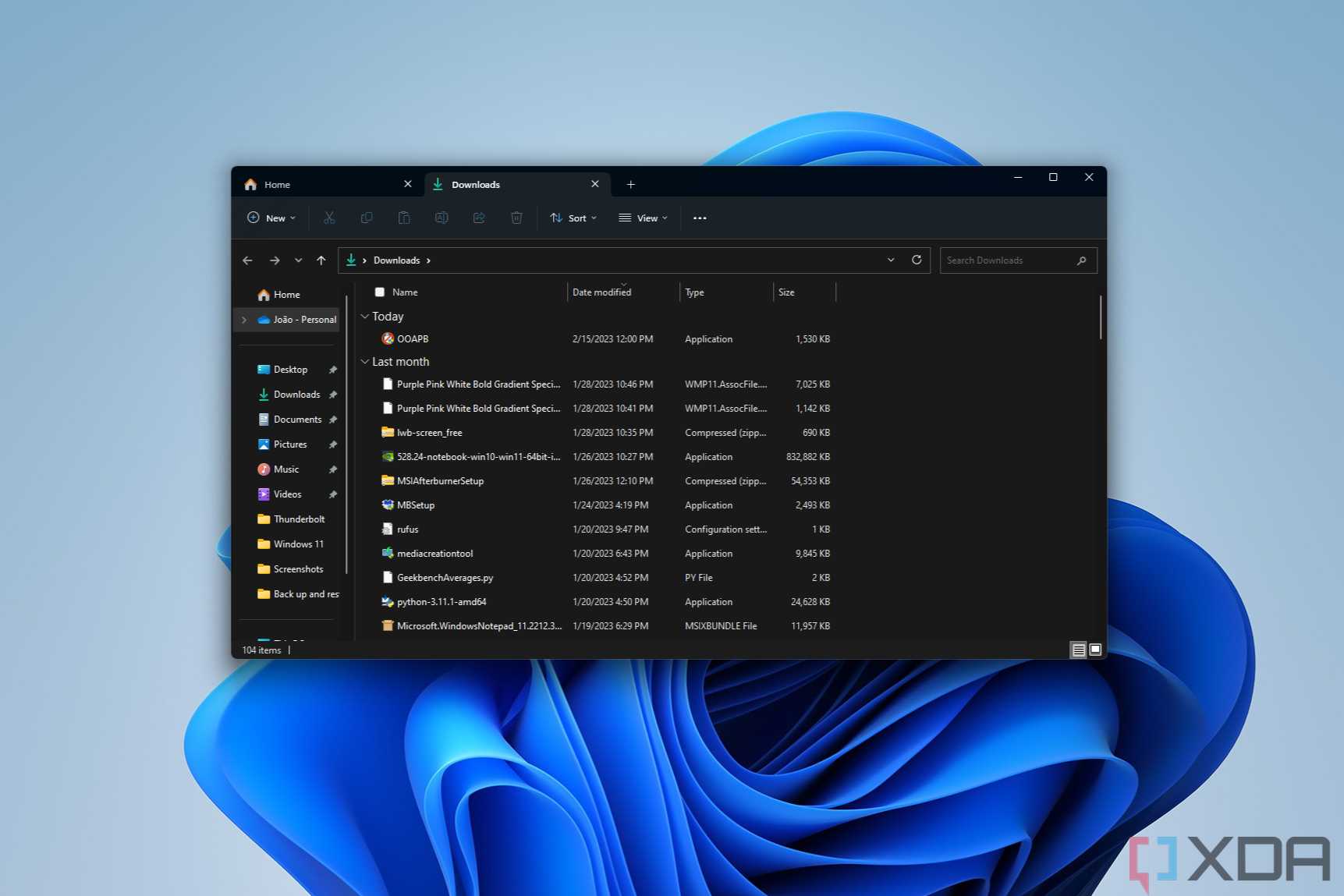
Task: Open Home in the navigation pane
Action: click(287, 295)
